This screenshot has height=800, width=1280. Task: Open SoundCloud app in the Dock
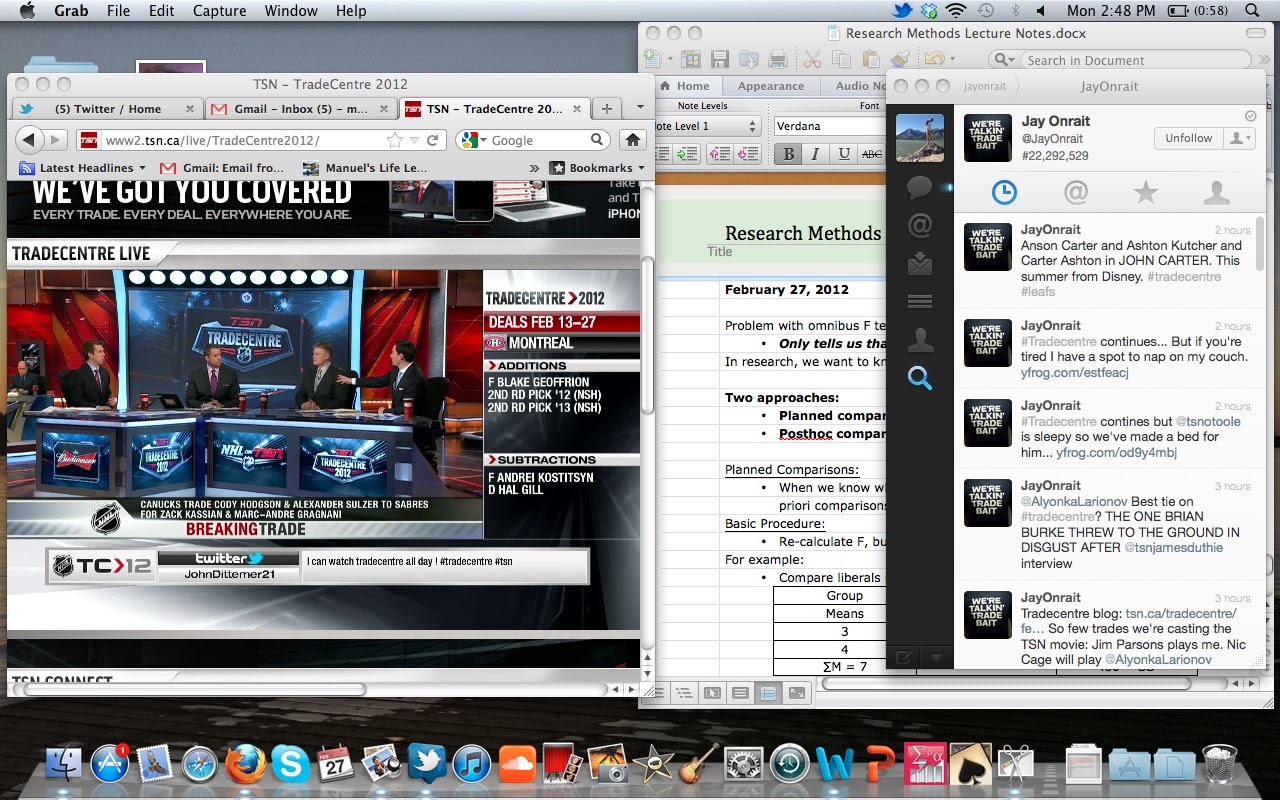click(x=517, y=765)
